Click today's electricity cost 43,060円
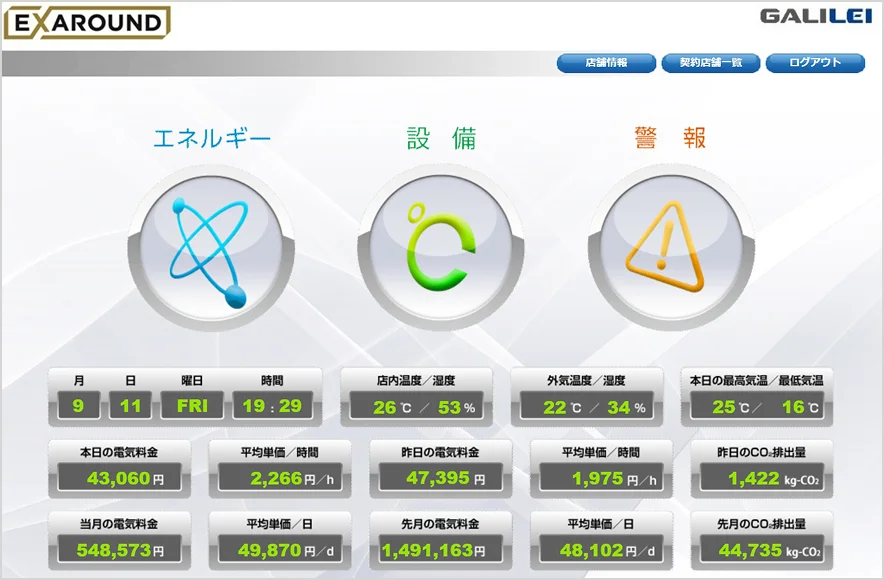Viewport: 884px width, 580px height. pyautogui.click(x=120, y=478)
